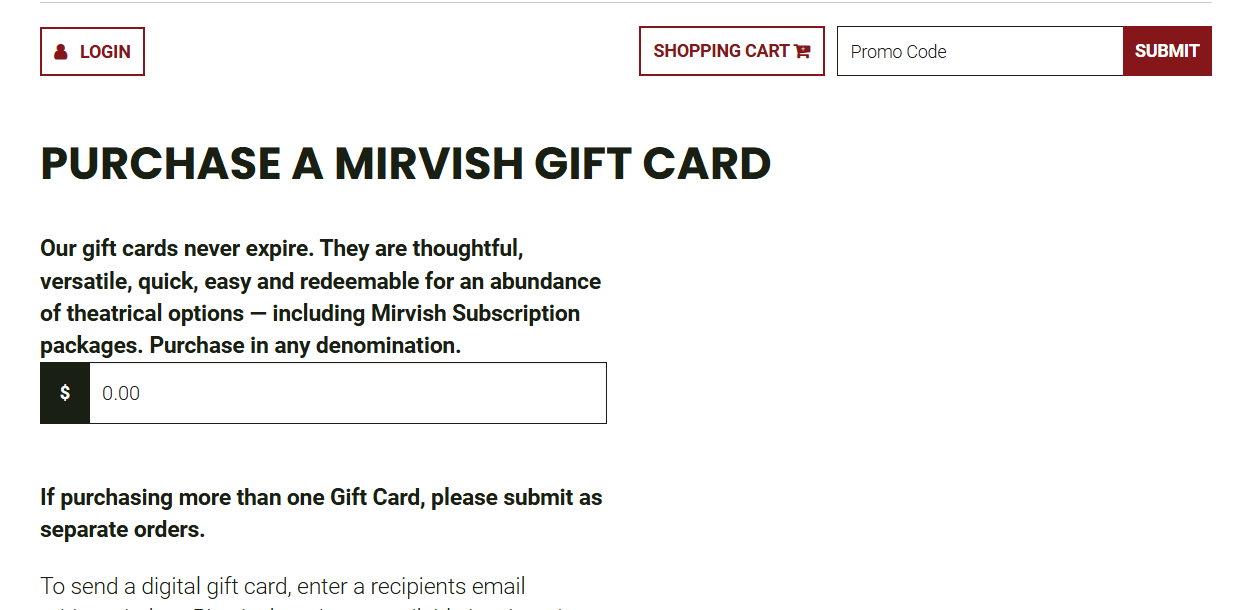The image size is (1259, 610).
Task: Click the 'versatile, quick, easy' text
Action: (x=146, y=281)
